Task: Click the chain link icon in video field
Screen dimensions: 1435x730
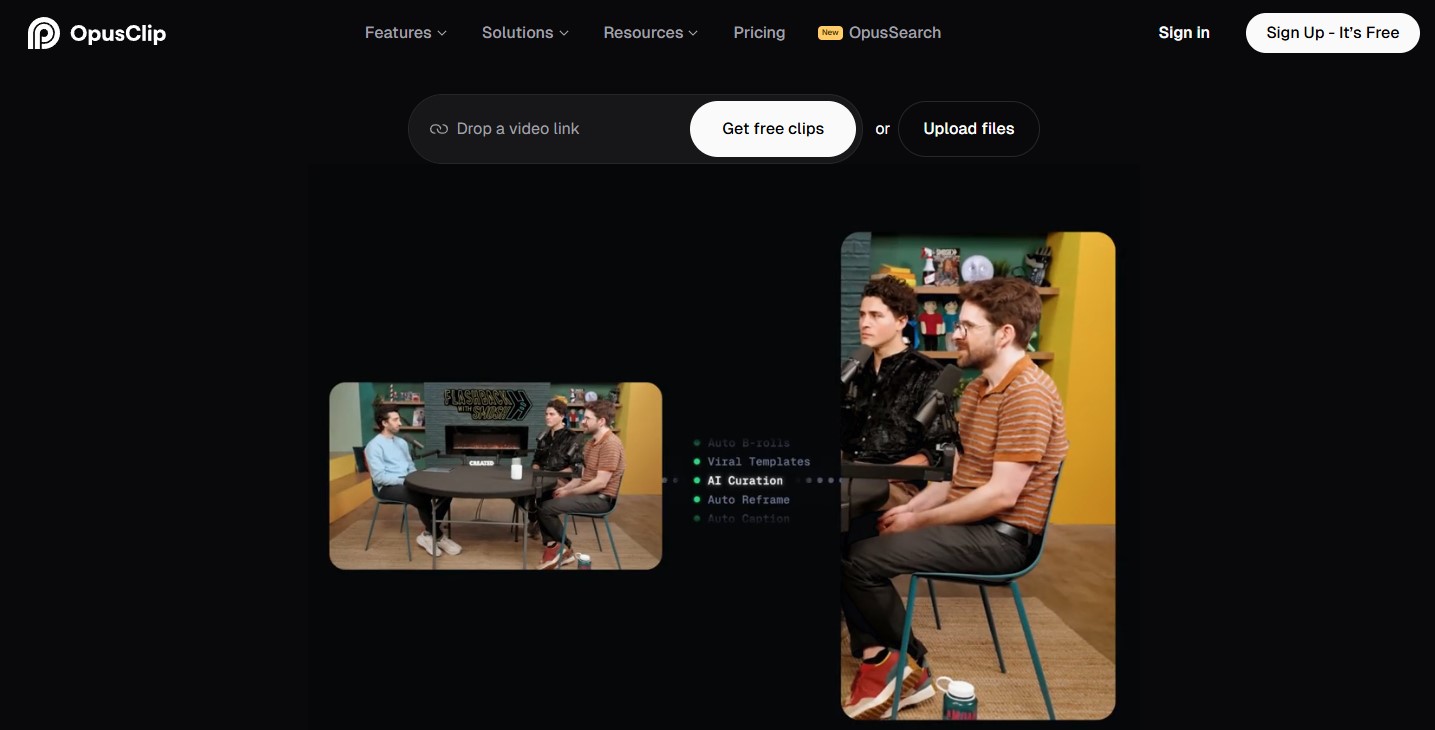Action: point(438,129)
